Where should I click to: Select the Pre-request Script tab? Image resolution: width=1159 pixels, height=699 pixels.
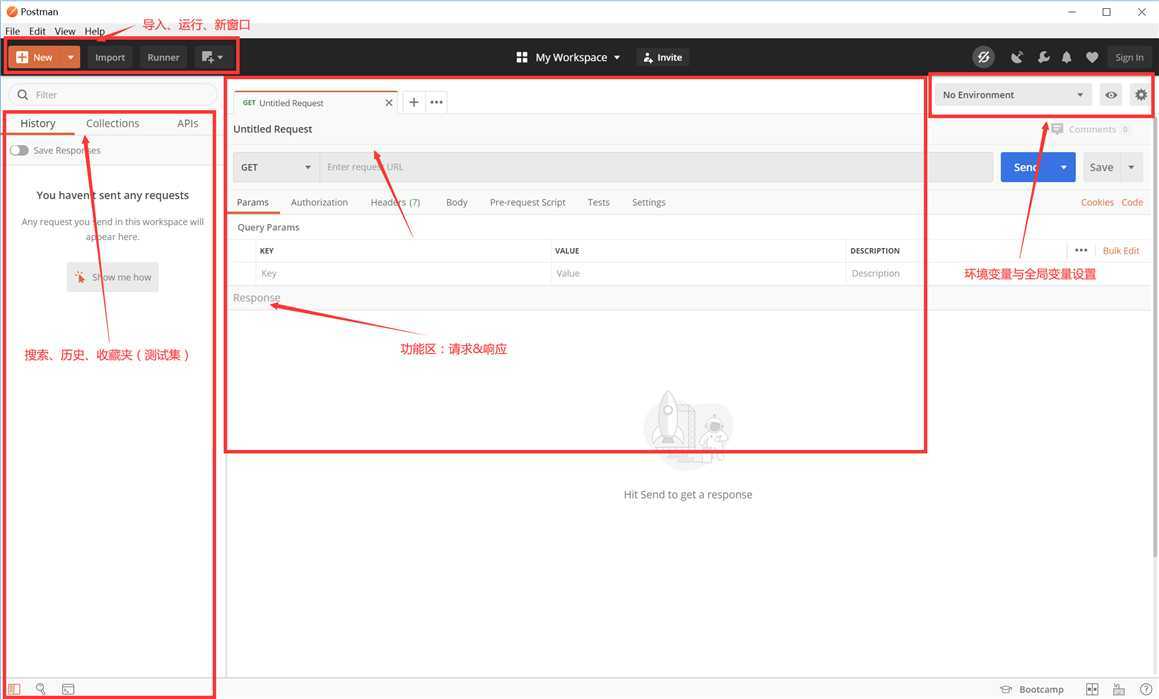point(528,202)
